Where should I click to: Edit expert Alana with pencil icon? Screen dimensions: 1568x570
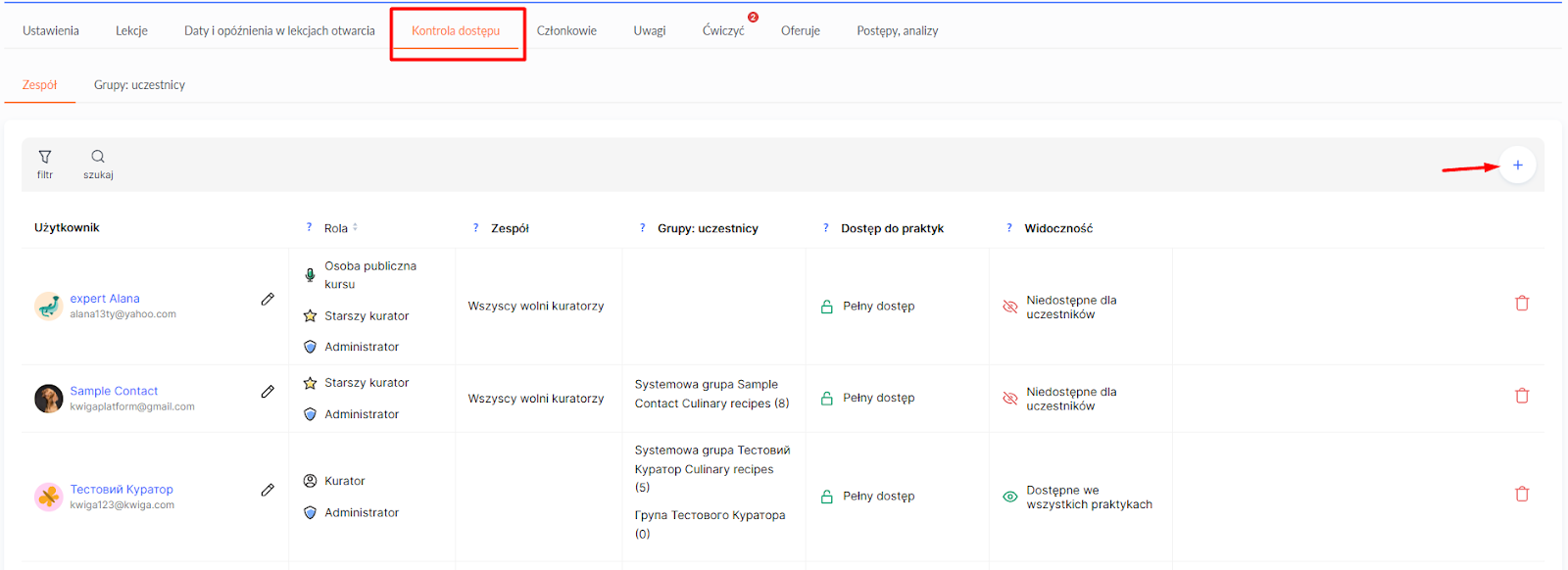click(268, 299)
